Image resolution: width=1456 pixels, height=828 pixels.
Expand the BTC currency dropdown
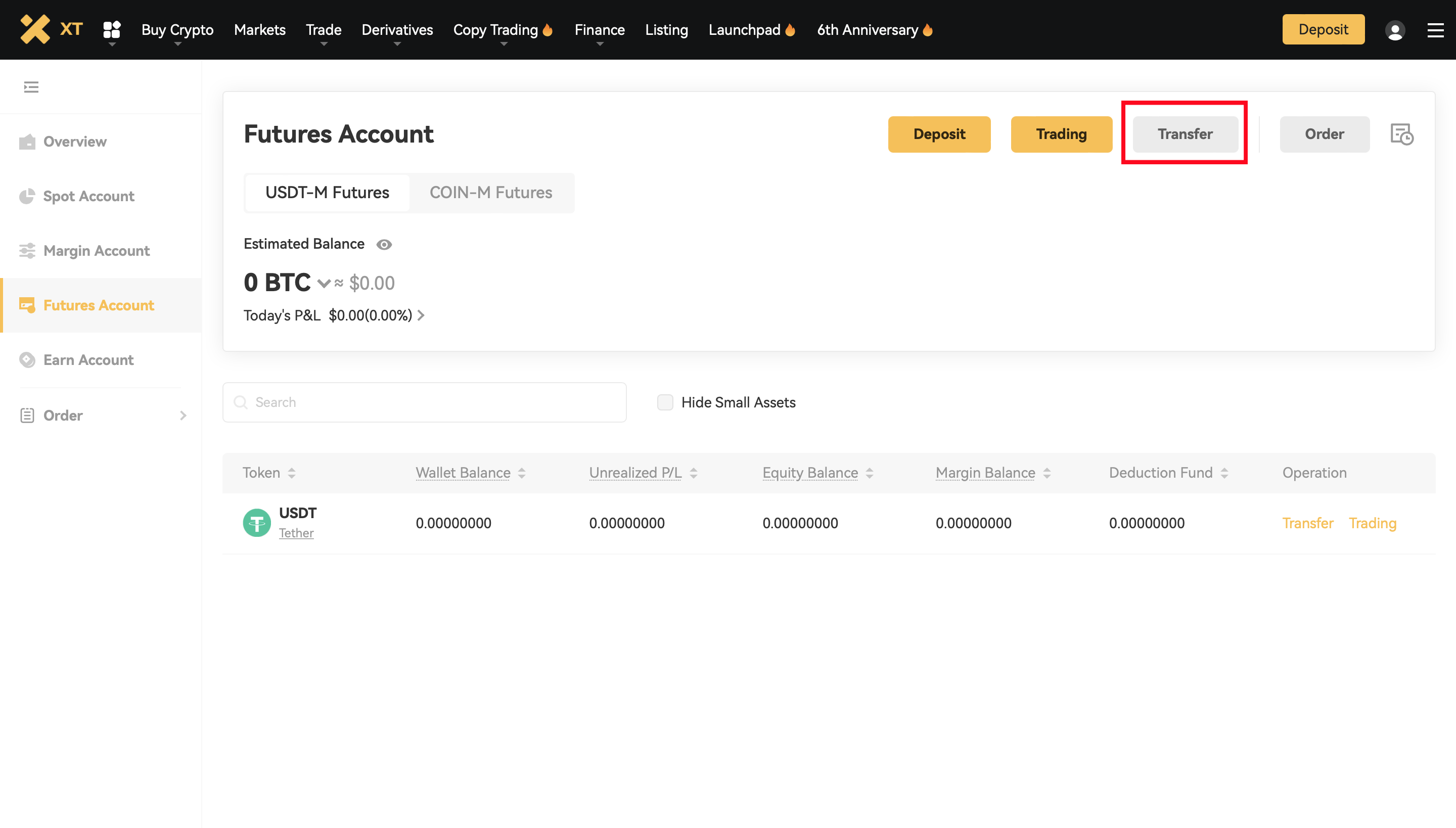(324, 283)
